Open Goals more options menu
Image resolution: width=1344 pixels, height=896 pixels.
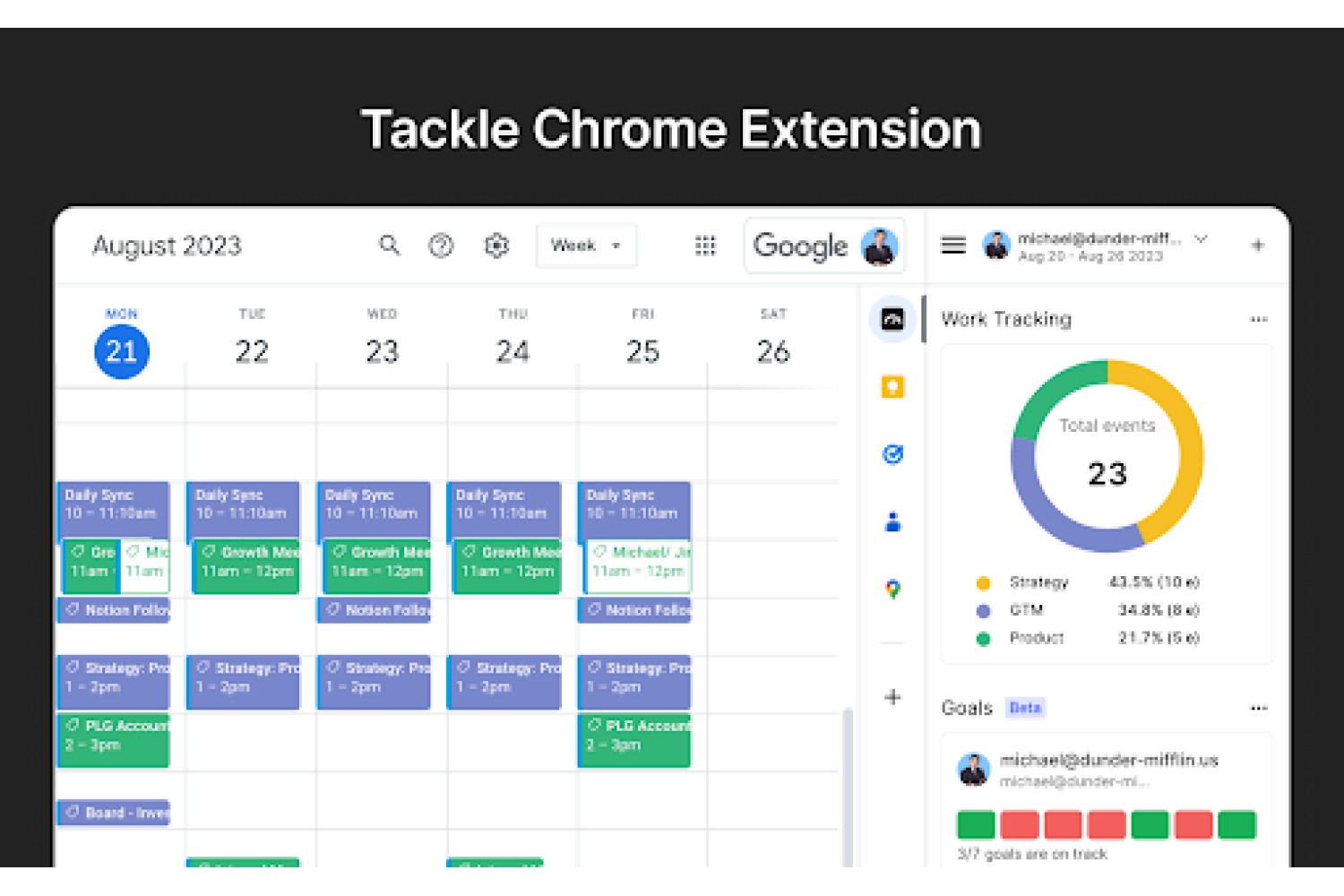[x=1259, y=708]
